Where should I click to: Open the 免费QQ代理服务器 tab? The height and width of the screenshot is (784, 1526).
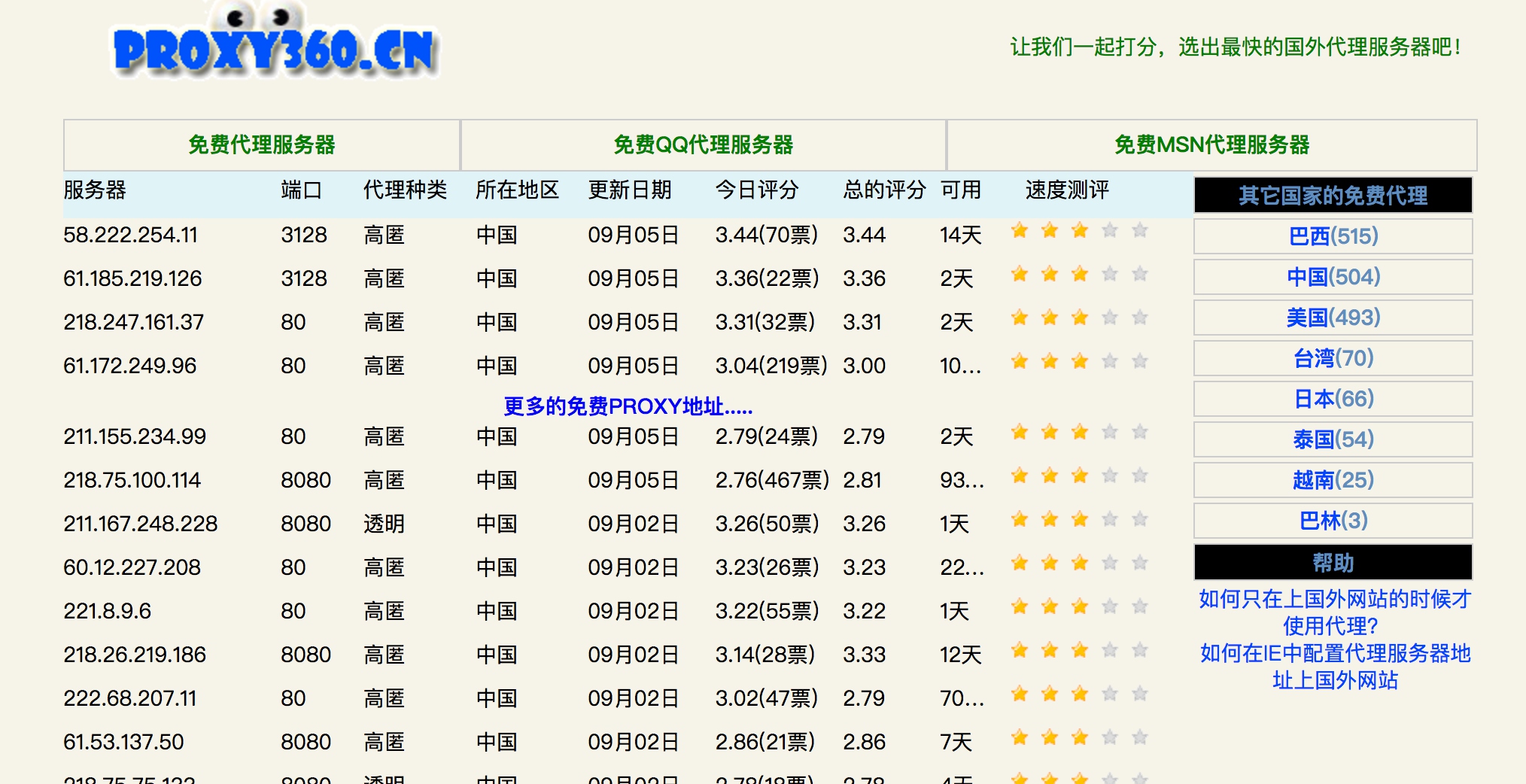pyautogui.click(x=703, y=144)
